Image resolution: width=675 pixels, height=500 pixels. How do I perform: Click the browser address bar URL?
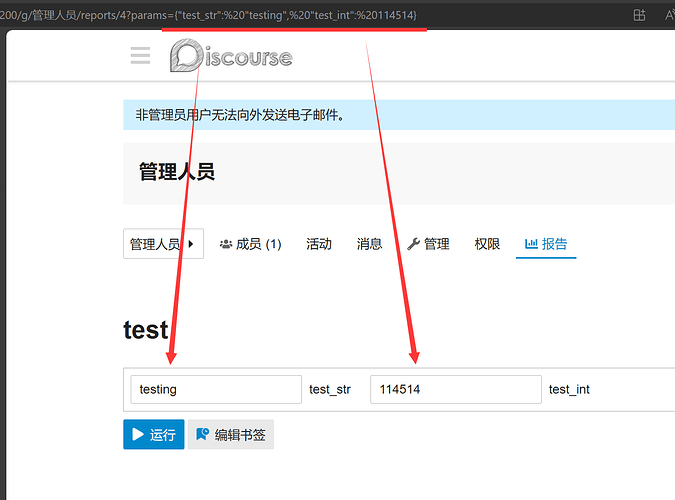208,16
